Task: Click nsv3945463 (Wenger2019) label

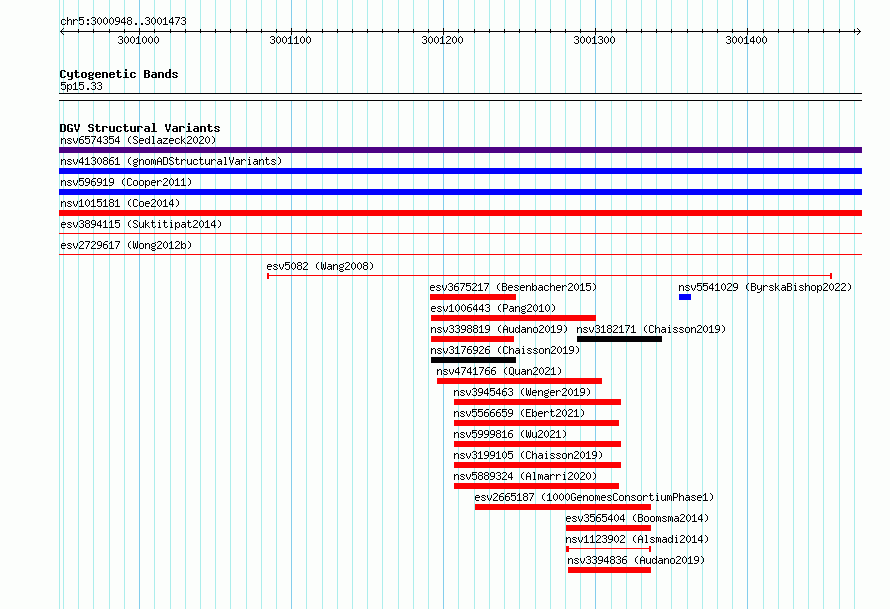Action: 522,392
